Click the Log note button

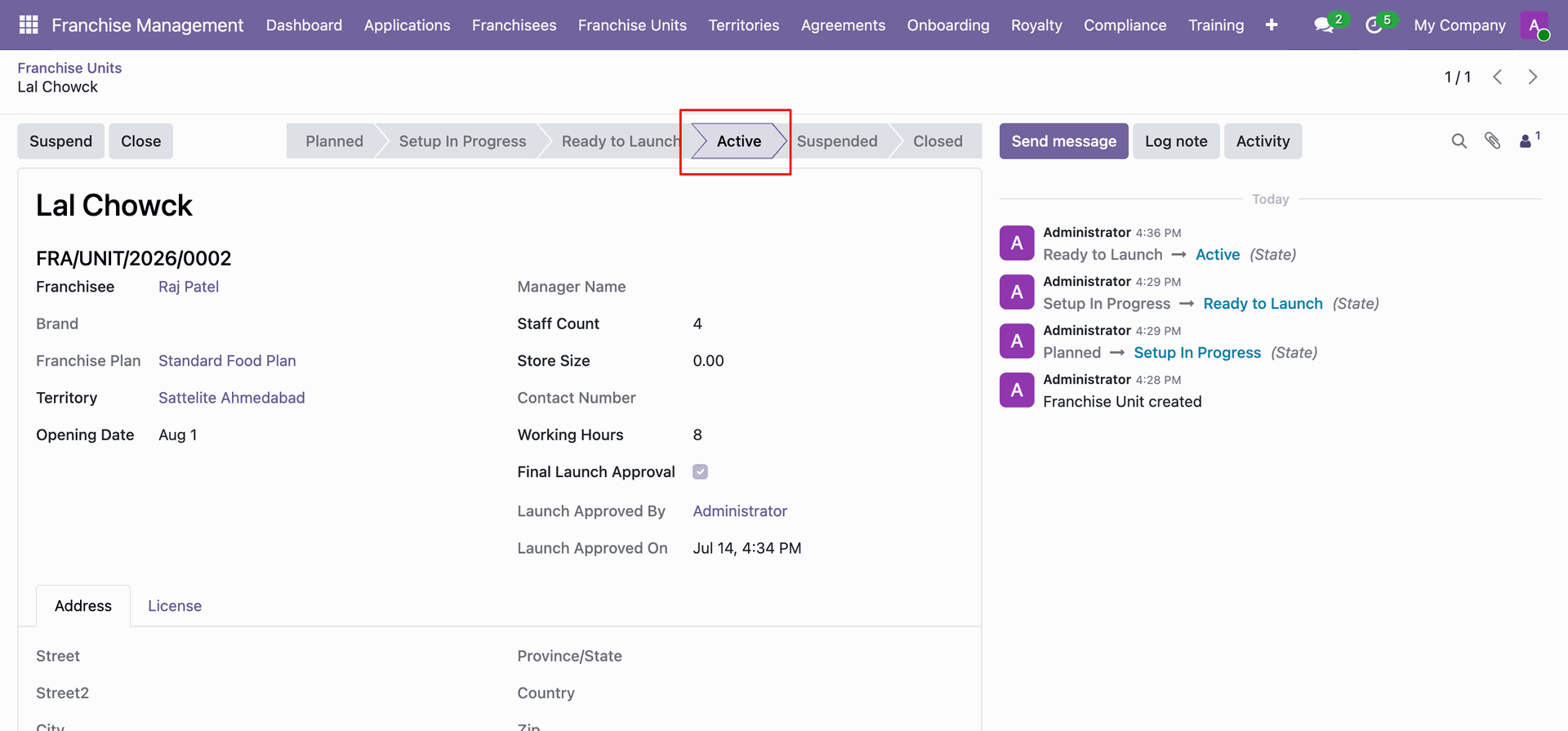[1176, 141]
